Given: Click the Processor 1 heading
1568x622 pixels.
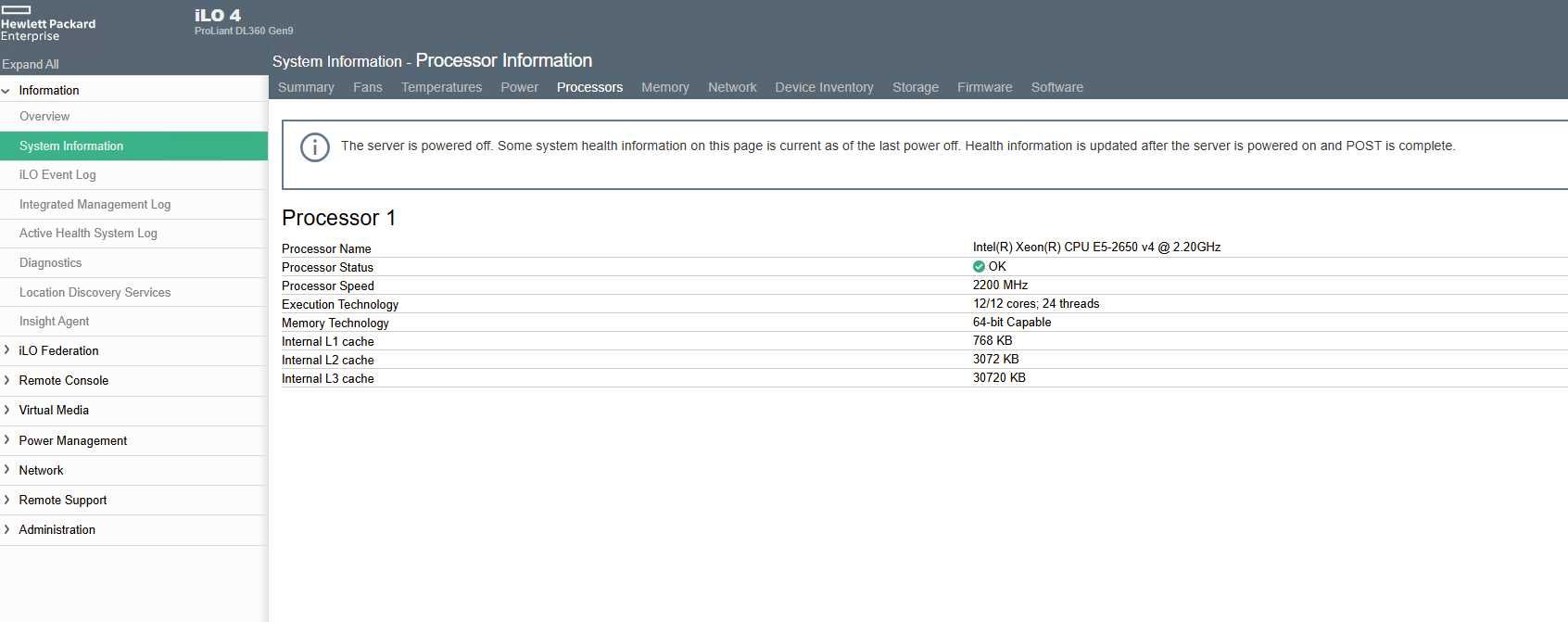Looking at the screenshot, I should (x=338, y=218).
